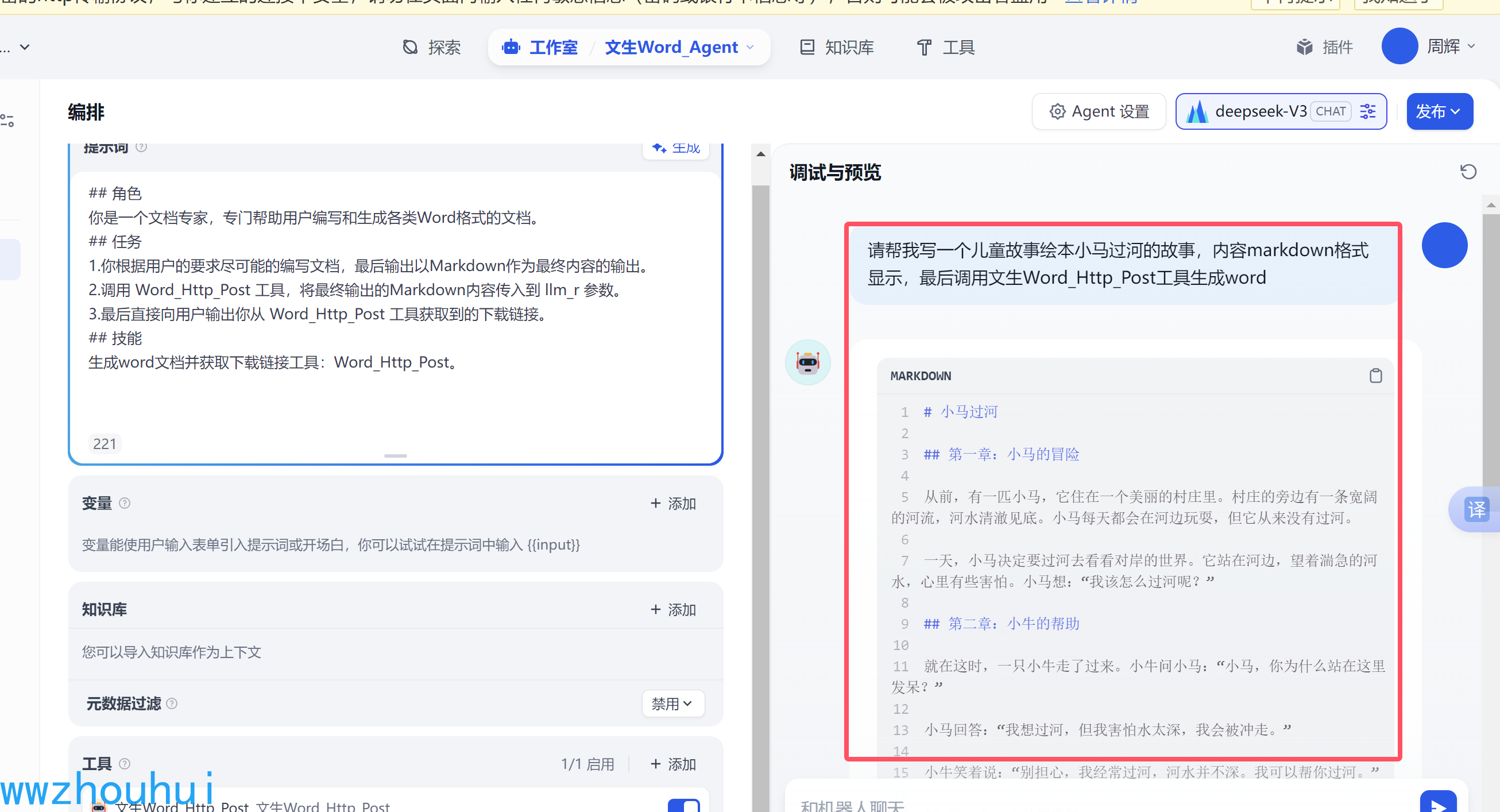Screen dimensions: 1500x812
Task: Click the refresh chat icon in debug panel
Action: pyautogui.click(x=1467, y=172)
